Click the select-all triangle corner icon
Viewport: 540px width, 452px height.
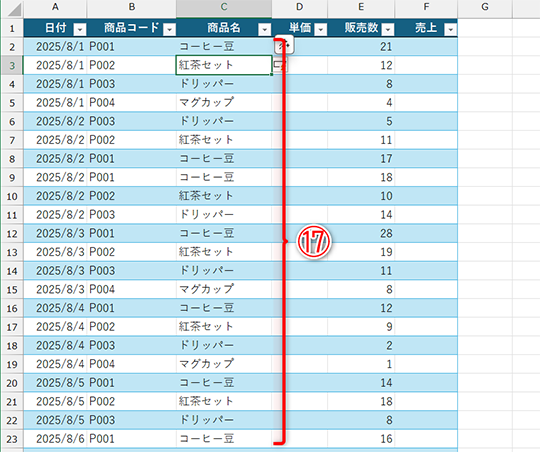(14, 9)
